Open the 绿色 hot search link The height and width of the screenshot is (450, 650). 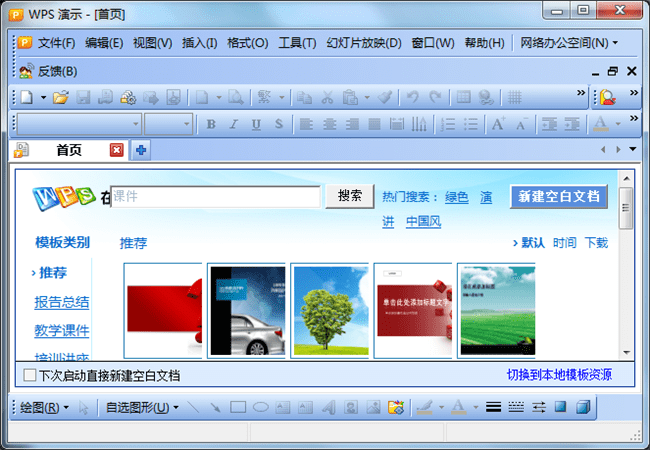[457, 197]
